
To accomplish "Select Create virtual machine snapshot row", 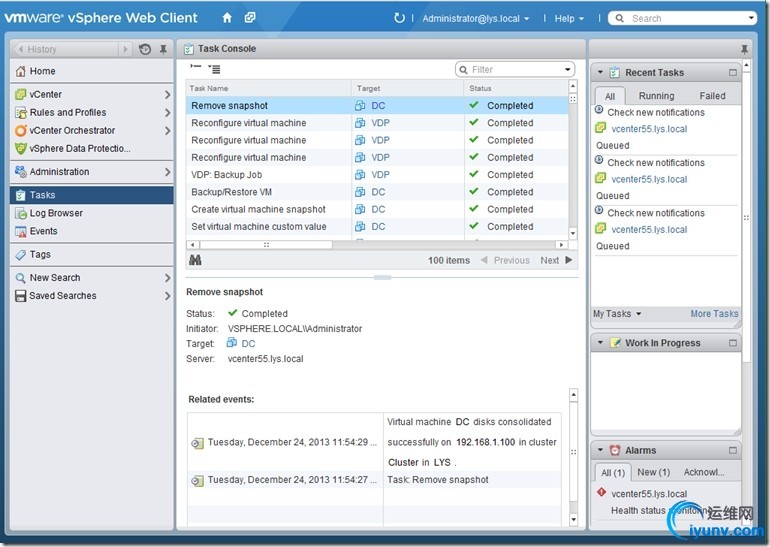I will point(377,209).
